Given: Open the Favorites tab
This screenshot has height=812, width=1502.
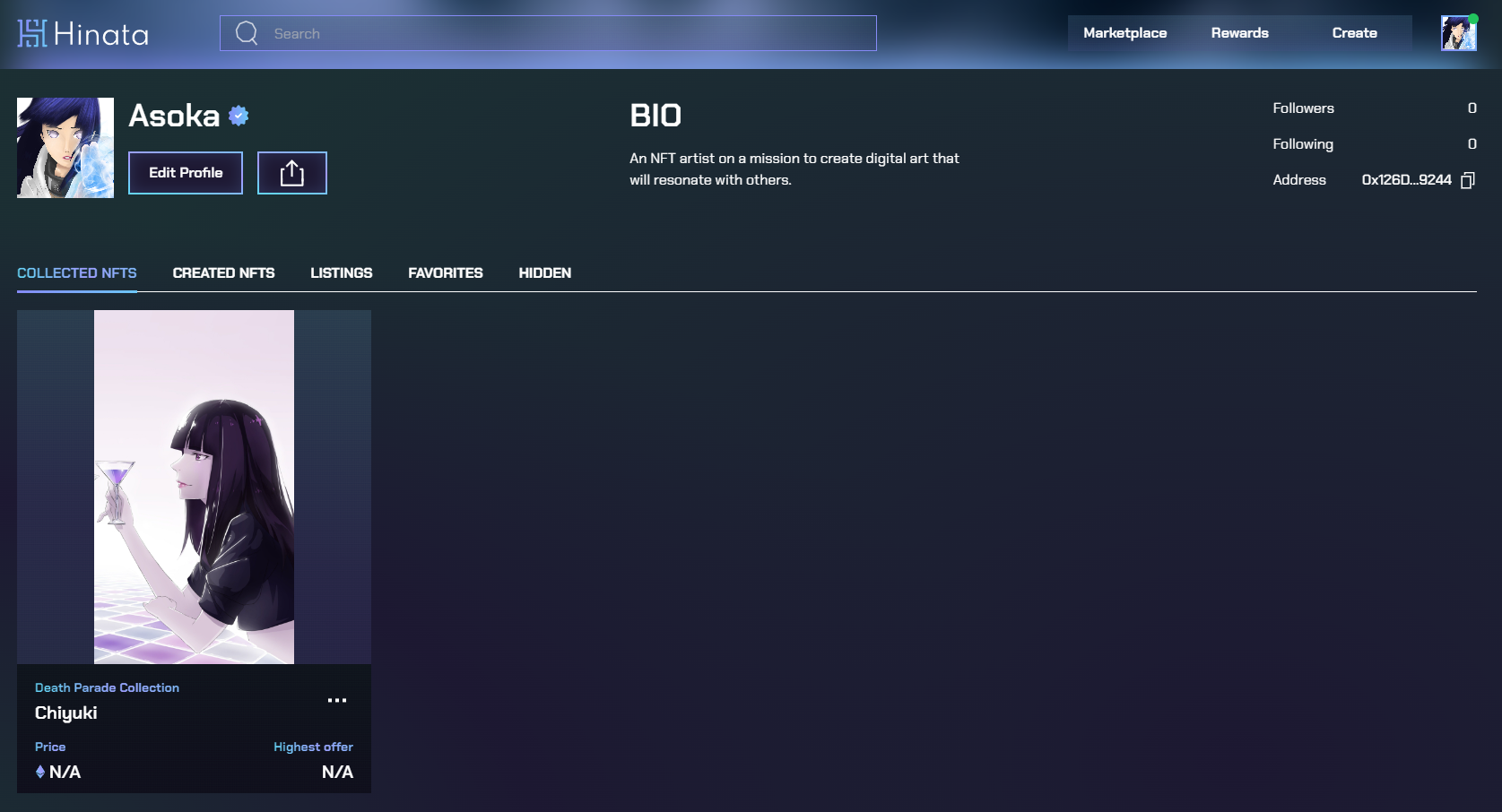Looking at the screenshot, I should [x=445, y=273].
